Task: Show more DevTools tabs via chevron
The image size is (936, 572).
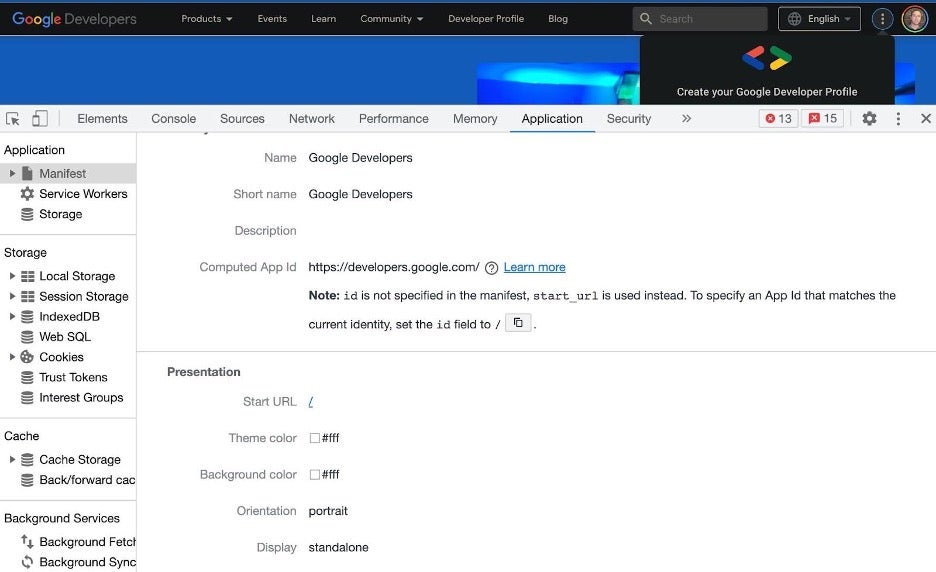Action: click(x=686, y=118)
